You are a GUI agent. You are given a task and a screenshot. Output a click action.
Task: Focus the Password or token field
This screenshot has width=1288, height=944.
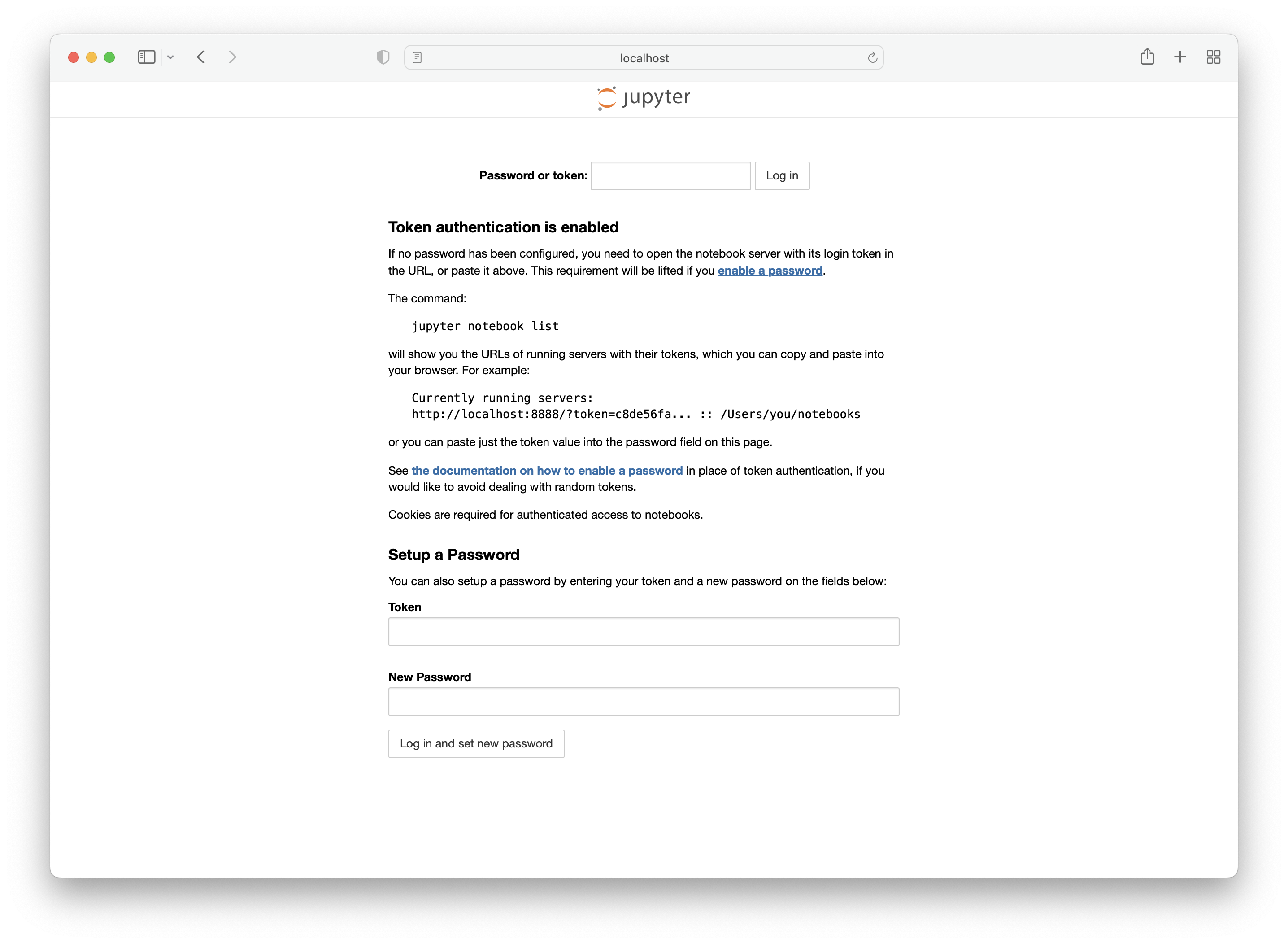point(670,175)
